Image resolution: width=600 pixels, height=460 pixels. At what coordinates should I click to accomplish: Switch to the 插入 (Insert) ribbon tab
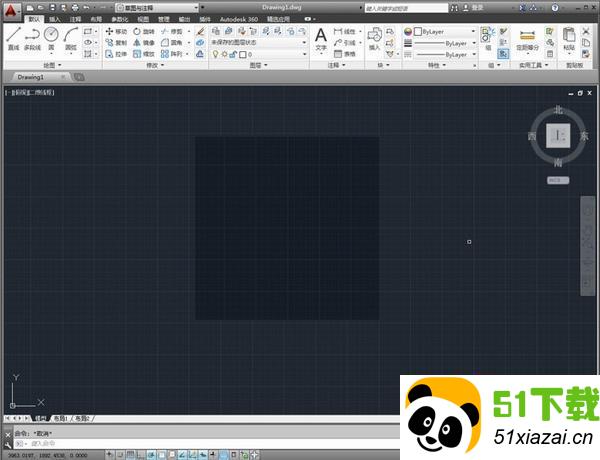point(55,19)
